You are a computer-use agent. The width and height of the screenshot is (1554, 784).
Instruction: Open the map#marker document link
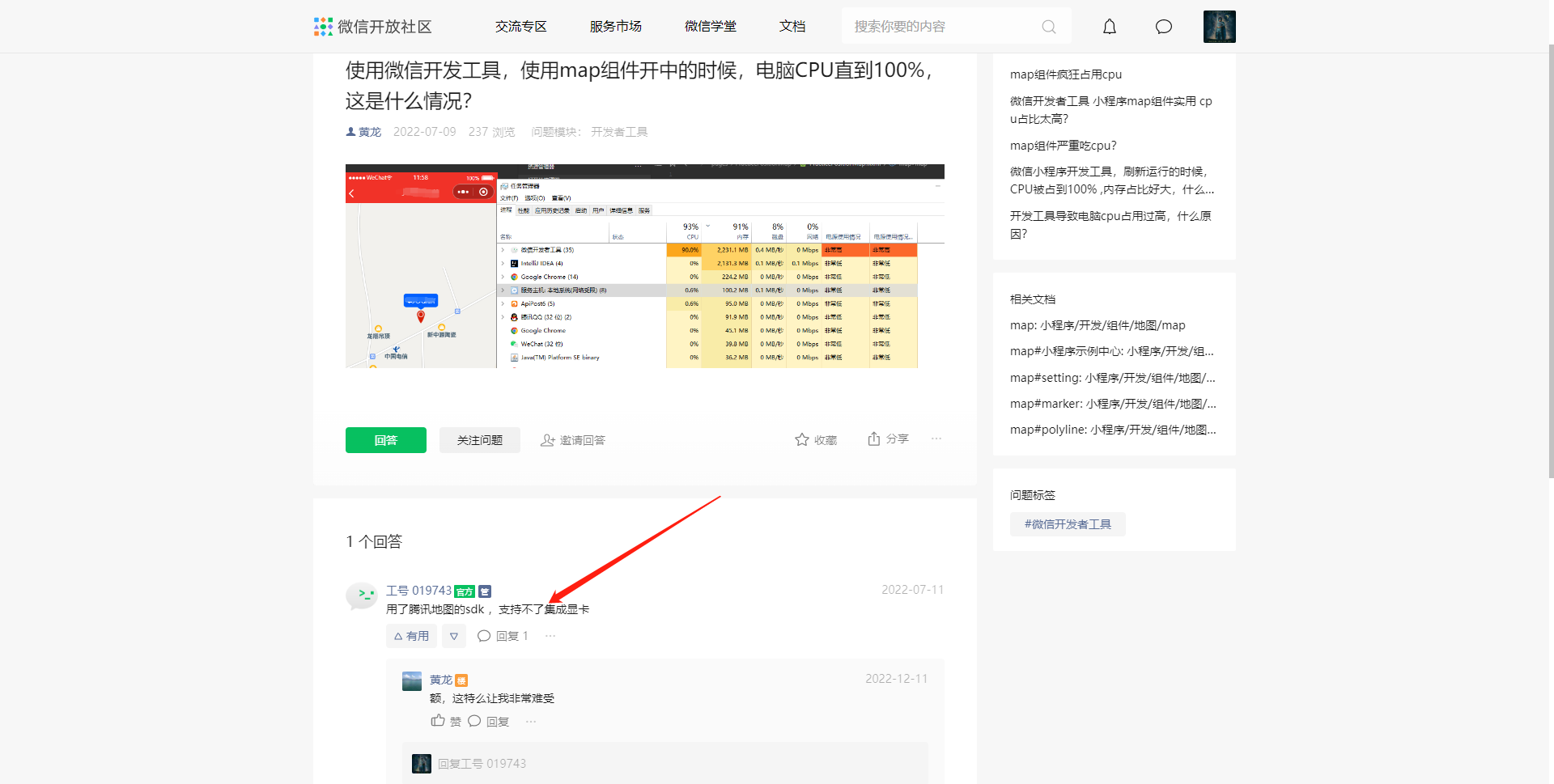pos(1113,404)
